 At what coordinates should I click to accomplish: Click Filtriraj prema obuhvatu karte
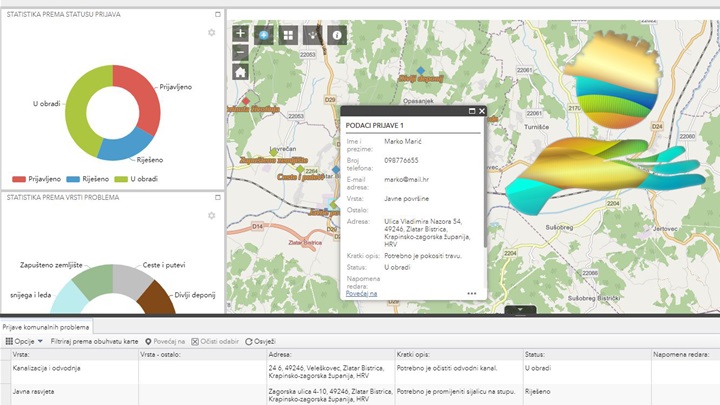click(x=94, y=341)
